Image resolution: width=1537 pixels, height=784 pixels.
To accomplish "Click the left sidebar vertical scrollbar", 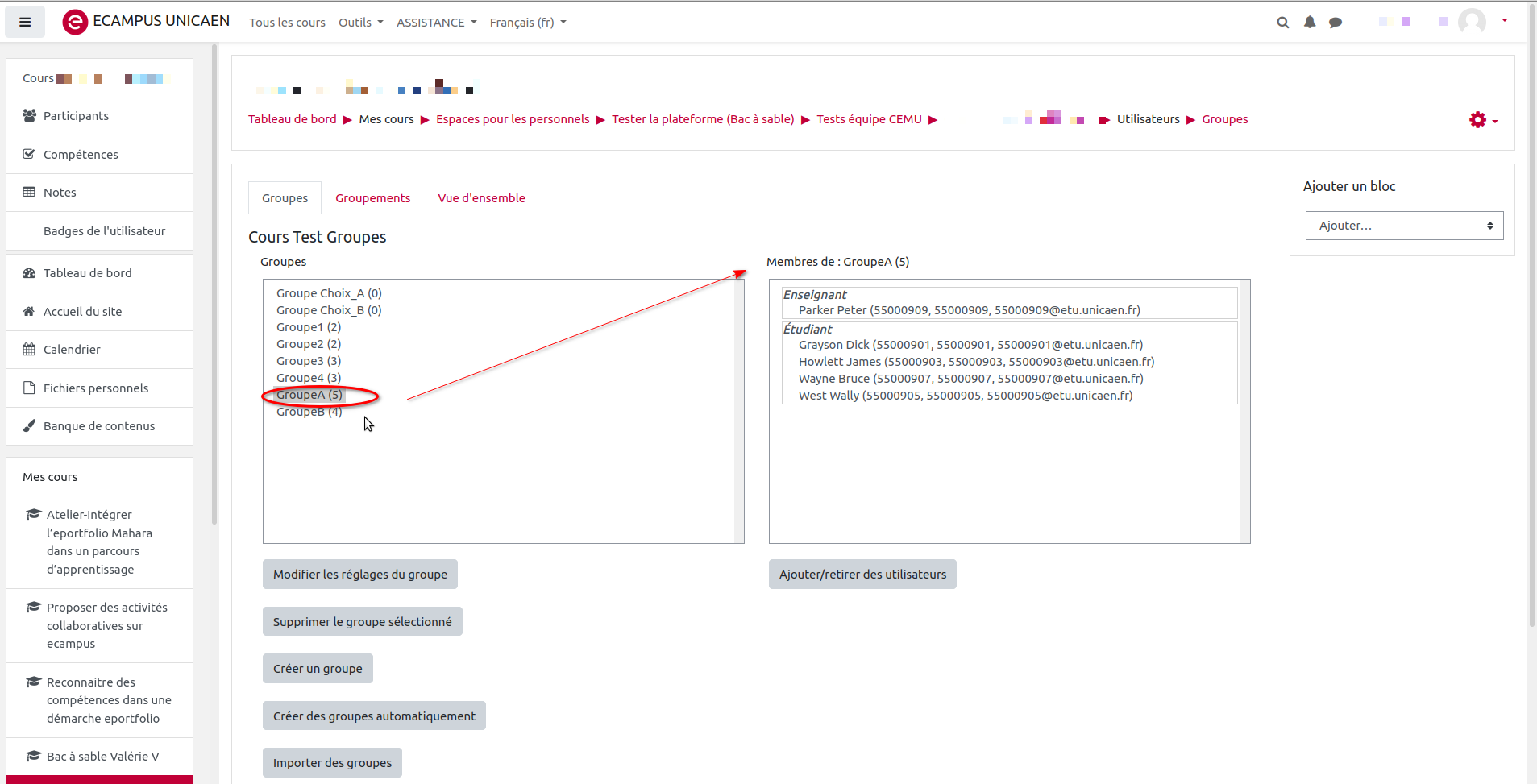I will [x=214, y=282].
